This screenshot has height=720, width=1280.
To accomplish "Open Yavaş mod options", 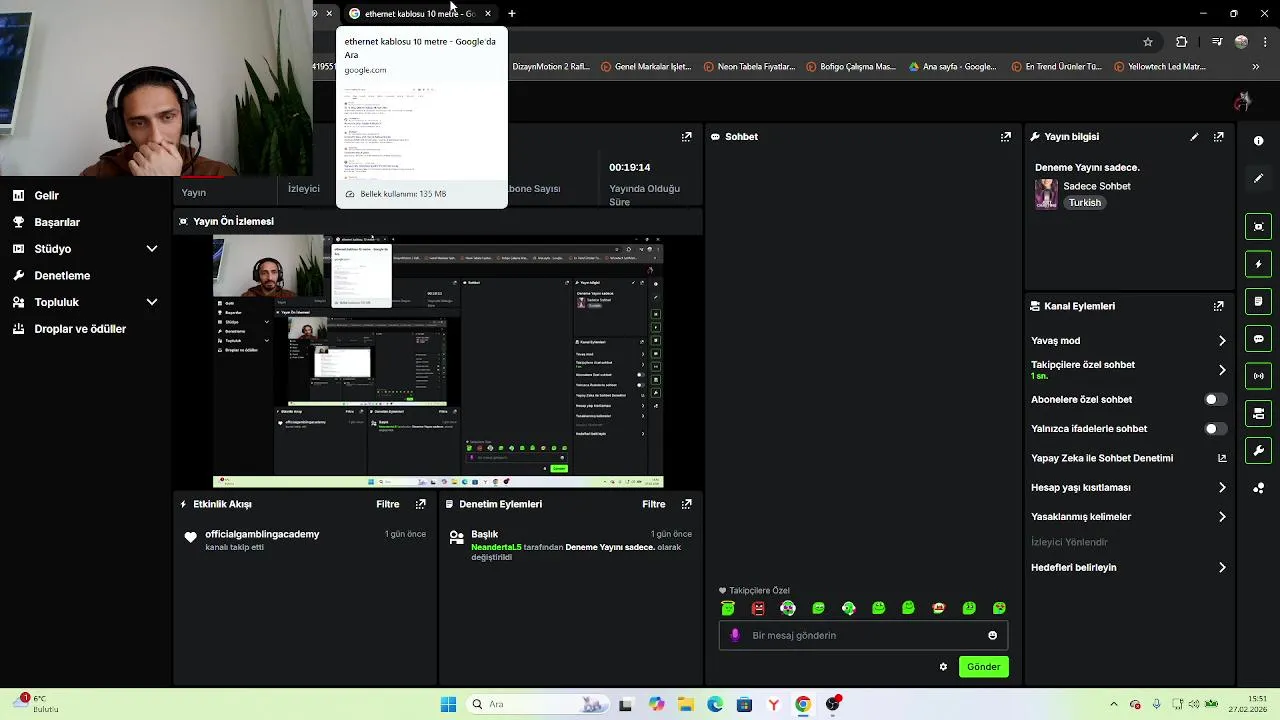I will point(1128,341).
